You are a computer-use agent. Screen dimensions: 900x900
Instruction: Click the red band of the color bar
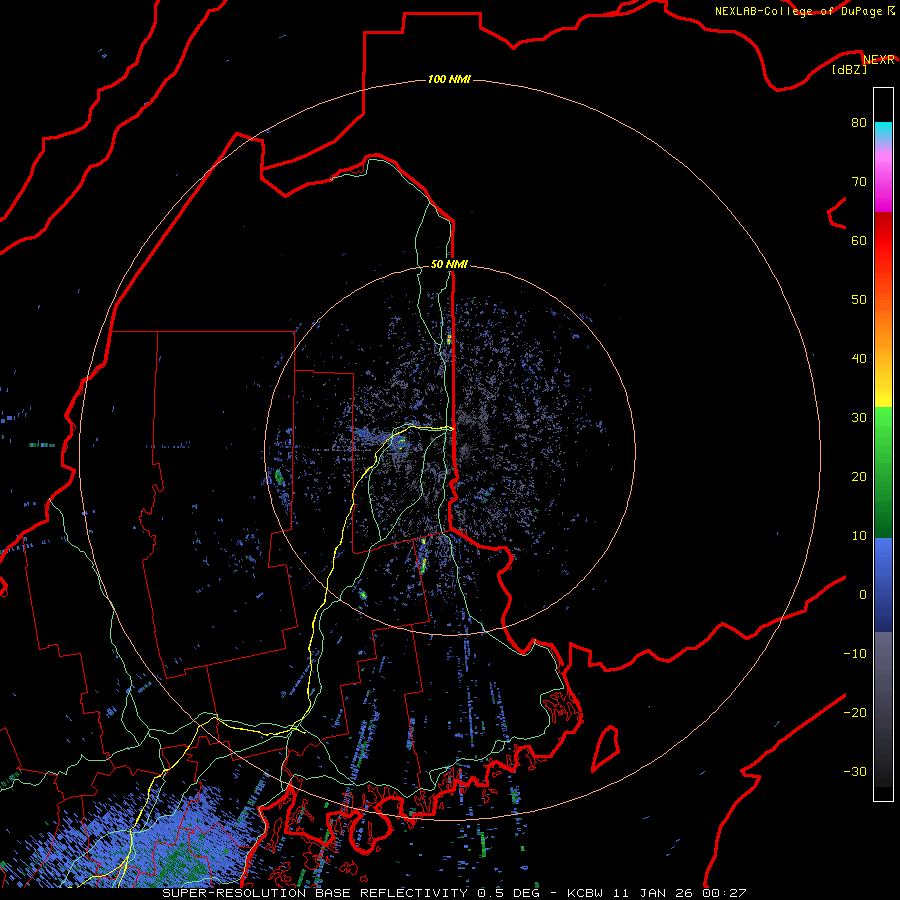coord(883,247)
